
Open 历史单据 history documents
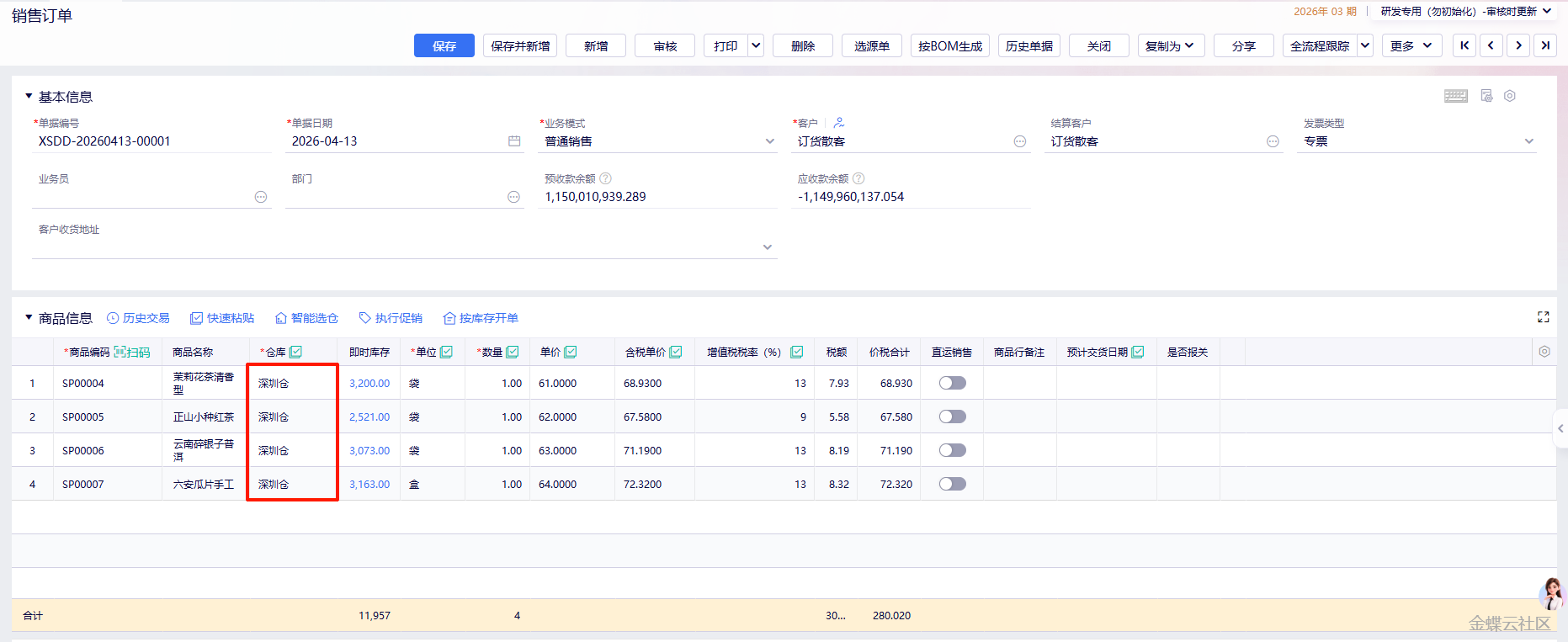[1029, 45]
